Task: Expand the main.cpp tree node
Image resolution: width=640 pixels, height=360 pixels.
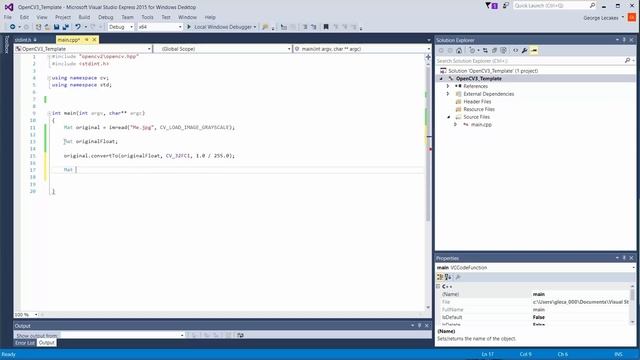Action: point(456,124)
